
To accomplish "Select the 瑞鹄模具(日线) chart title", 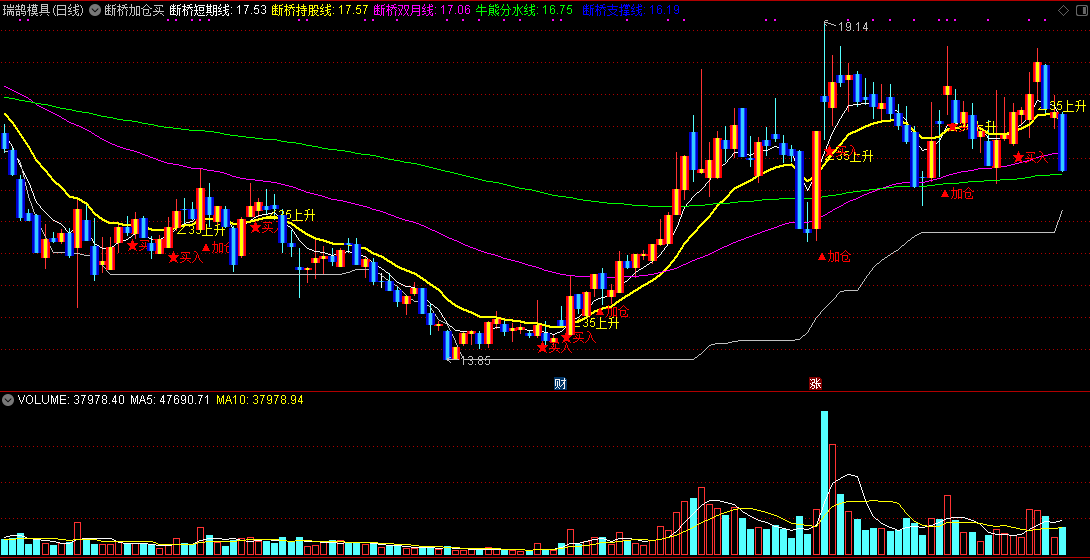I will pyautogui.click(x=43, y=10).
